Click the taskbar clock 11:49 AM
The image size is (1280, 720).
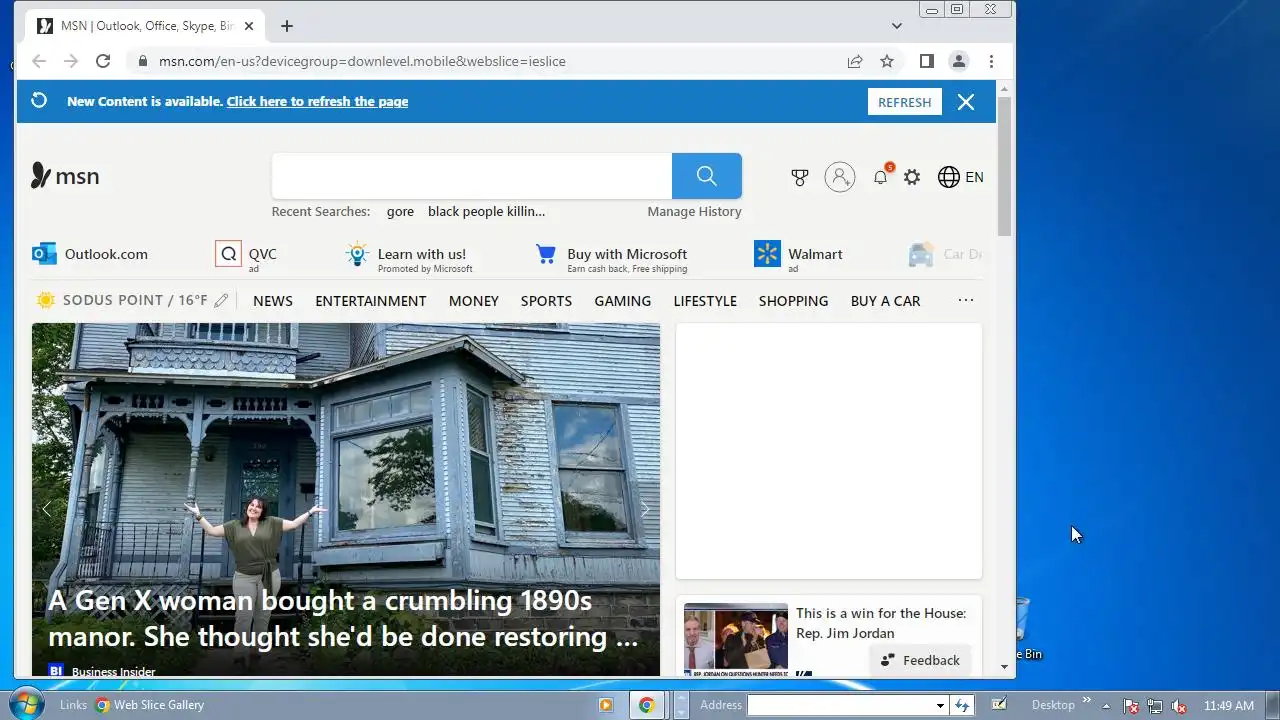click(x=1229, y=705)
